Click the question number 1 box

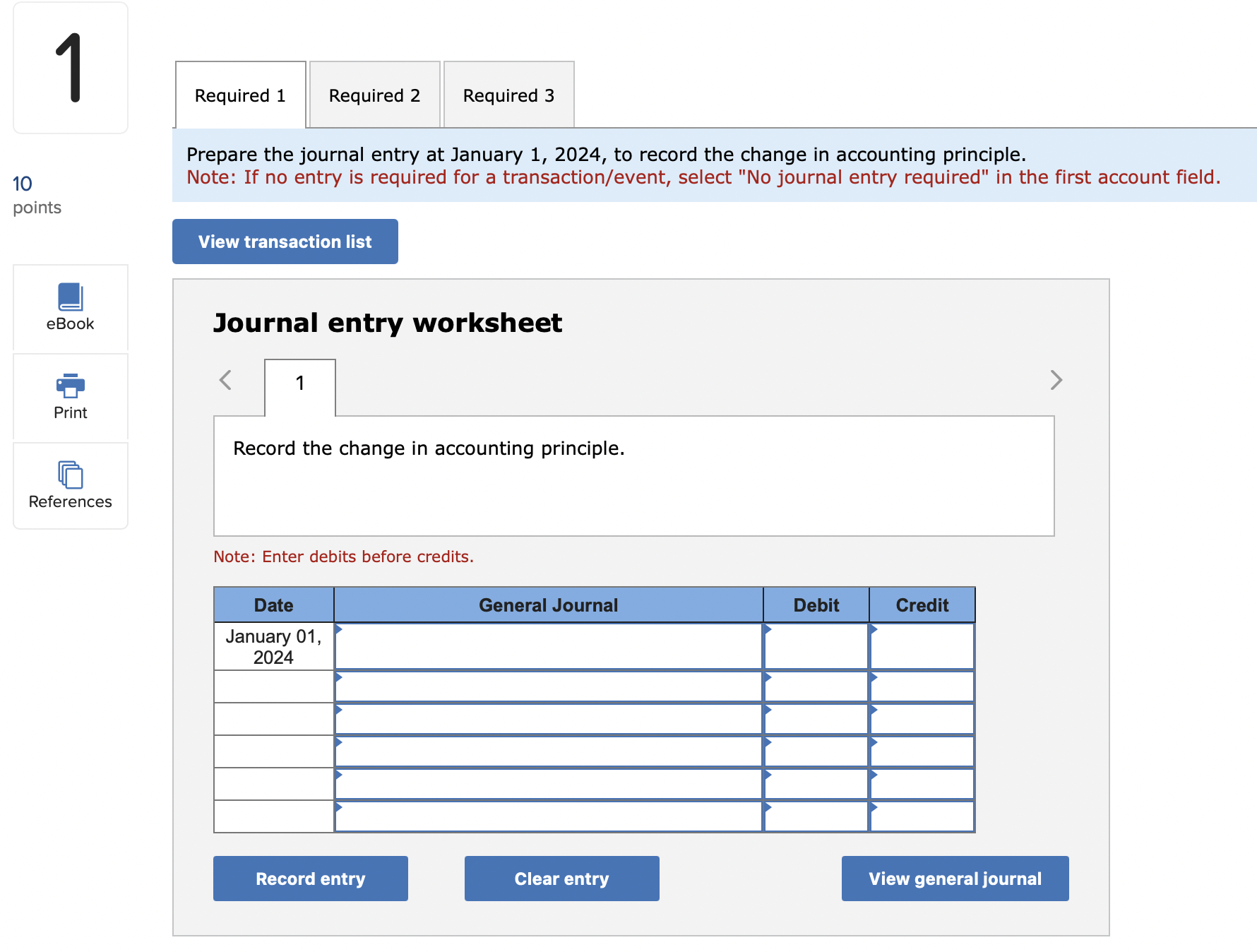(x=71, y=68)
